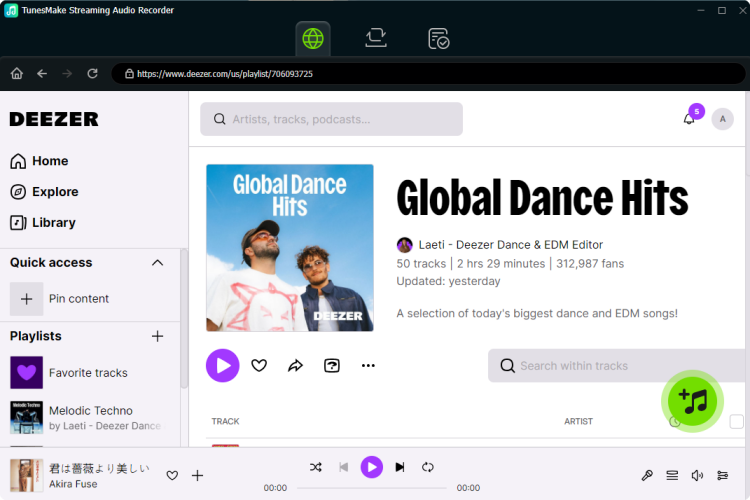Open Library in Deezer sidebar
This screenshot has height=500, width=750.
[43, 222]
